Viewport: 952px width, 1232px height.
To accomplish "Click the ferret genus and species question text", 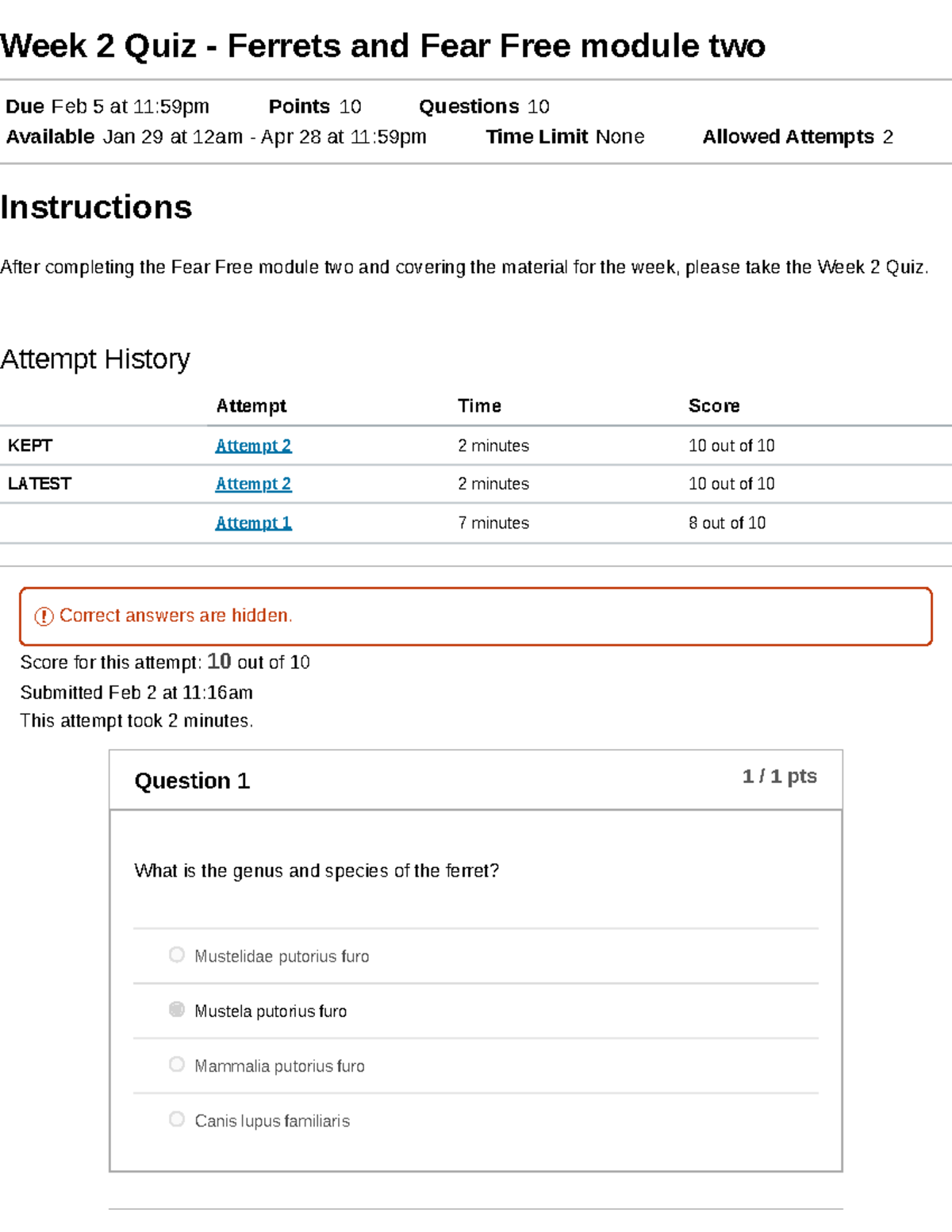I will click(x=317, y=871).
